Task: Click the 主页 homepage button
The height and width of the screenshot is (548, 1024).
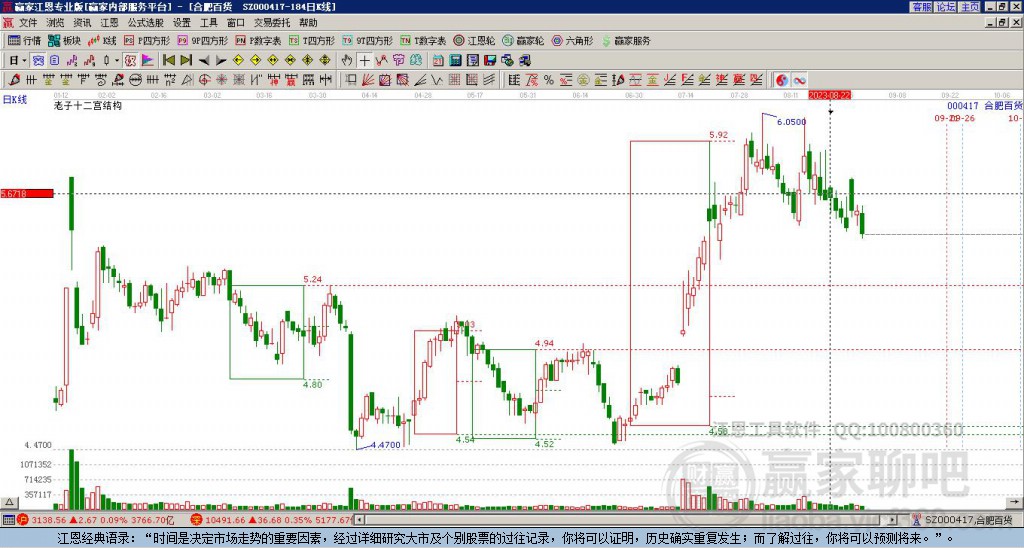Action: 969,7
